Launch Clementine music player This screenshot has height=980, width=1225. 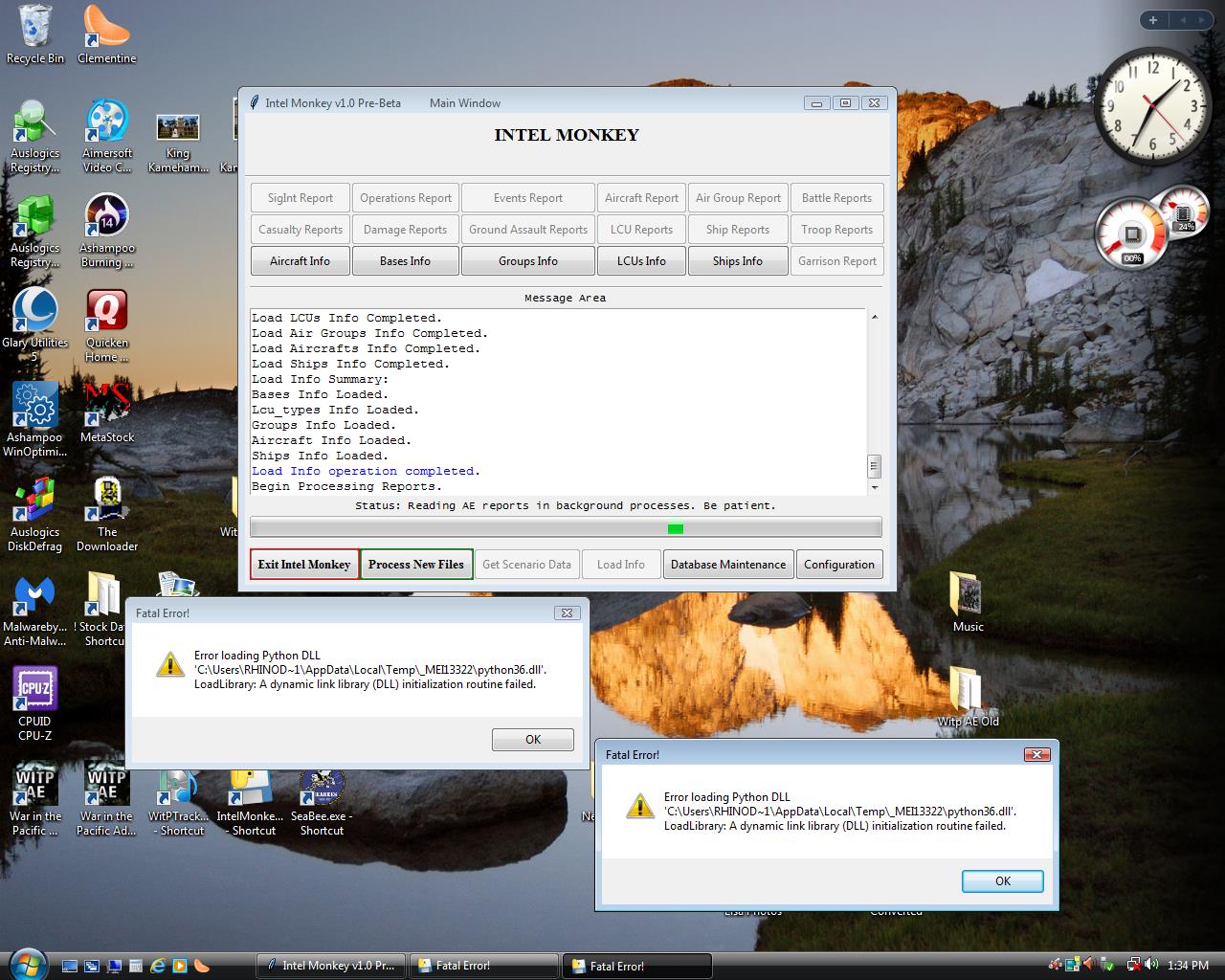coord(106,29)
